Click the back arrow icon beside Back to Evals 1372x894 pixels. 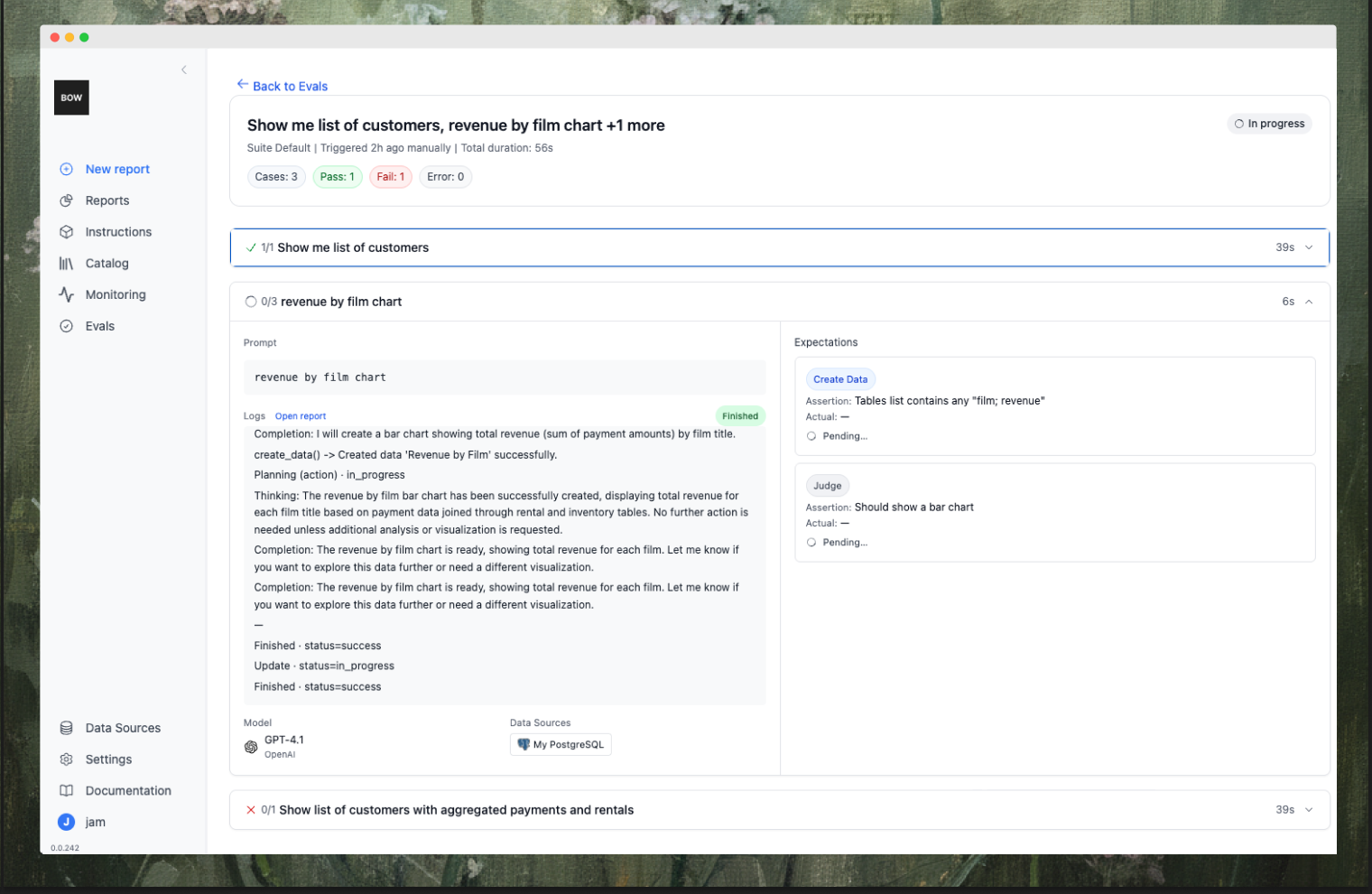click(242, 84)
